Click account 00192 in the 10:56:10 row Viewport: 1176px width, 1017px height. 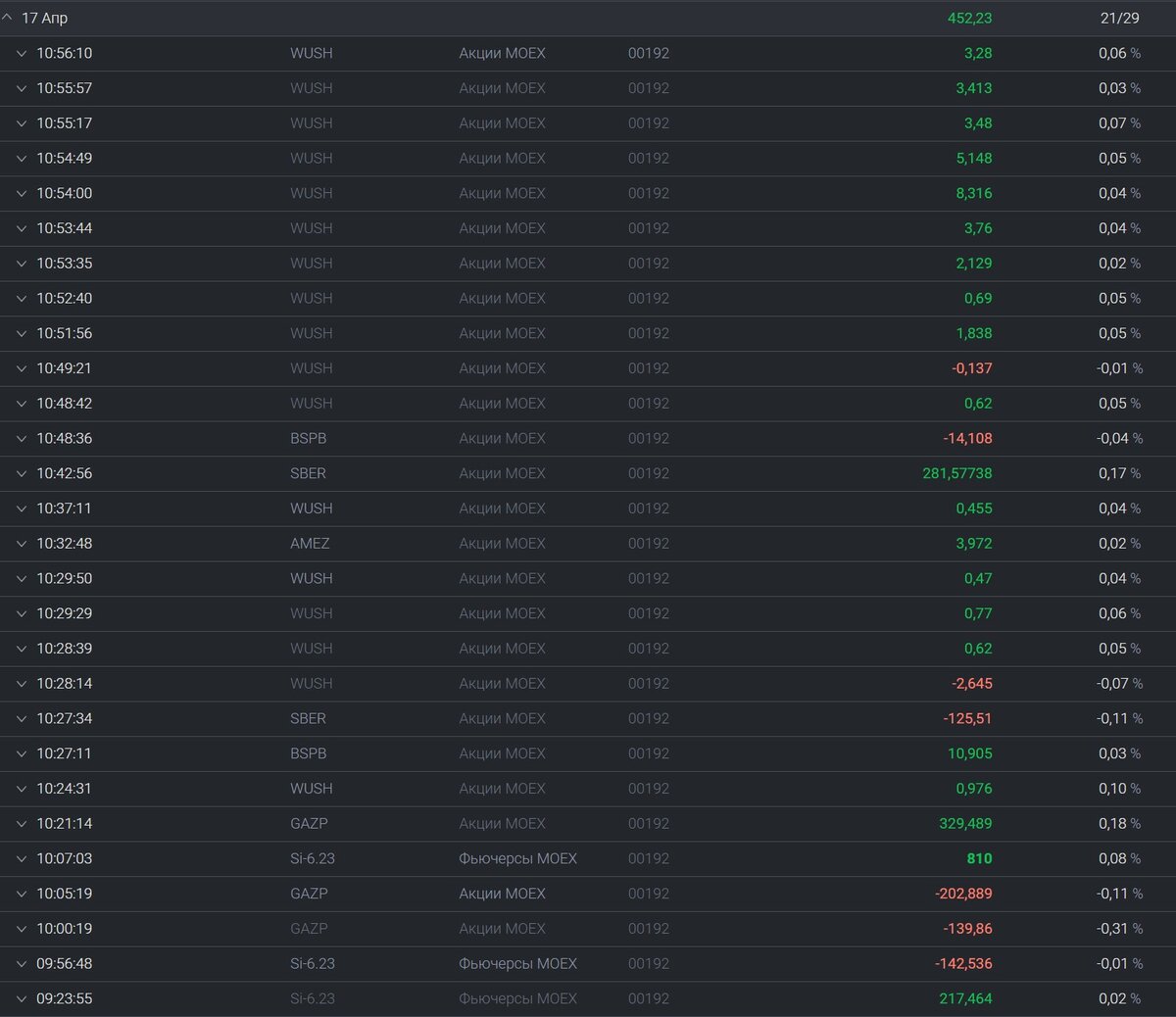point(649,53)
